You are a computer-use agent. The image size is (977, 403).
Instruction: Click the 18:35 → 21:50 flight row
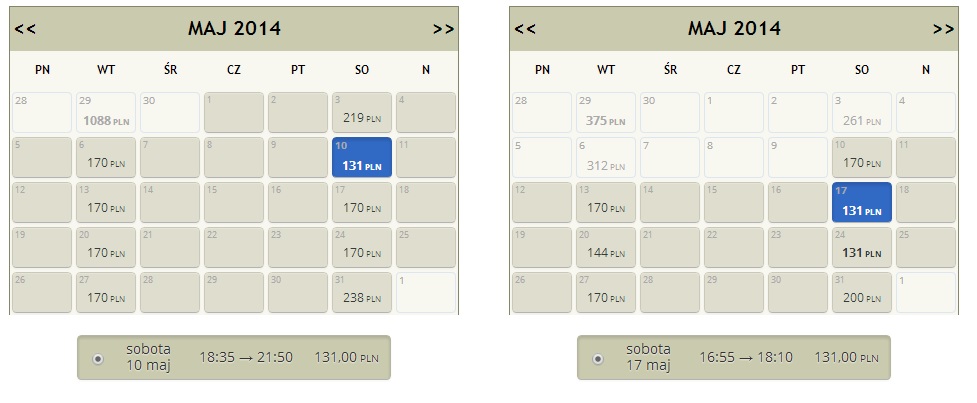click(x=234, y=358)
